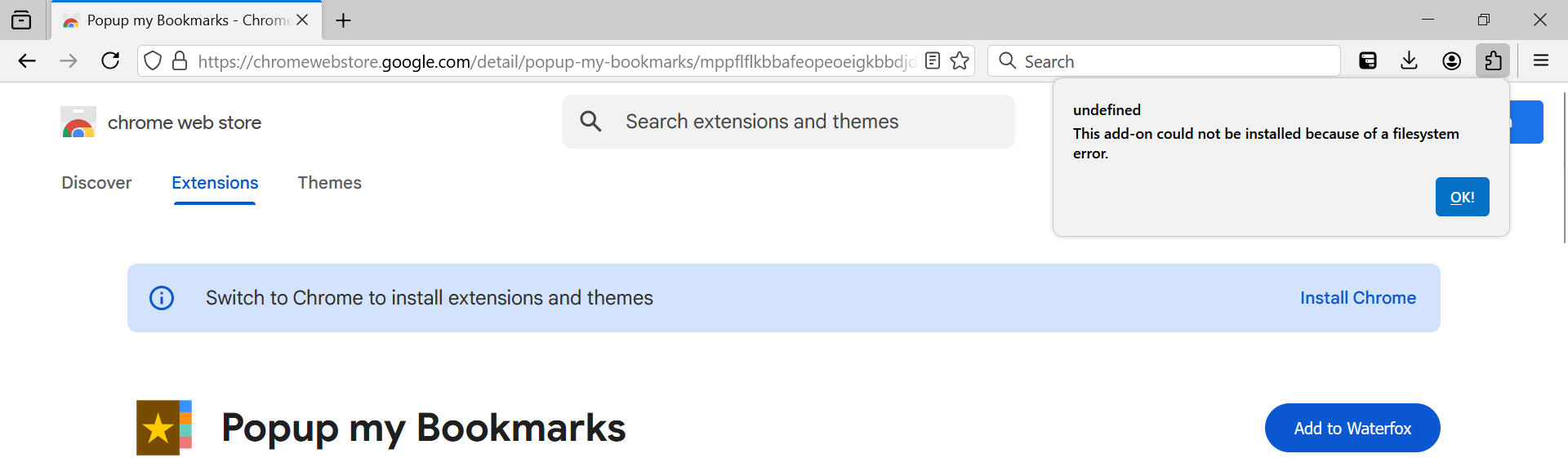Open the tracking protection shield icon
This screenshot has width=1568, height=467.
pyautogui.click(x=153, y=61)
